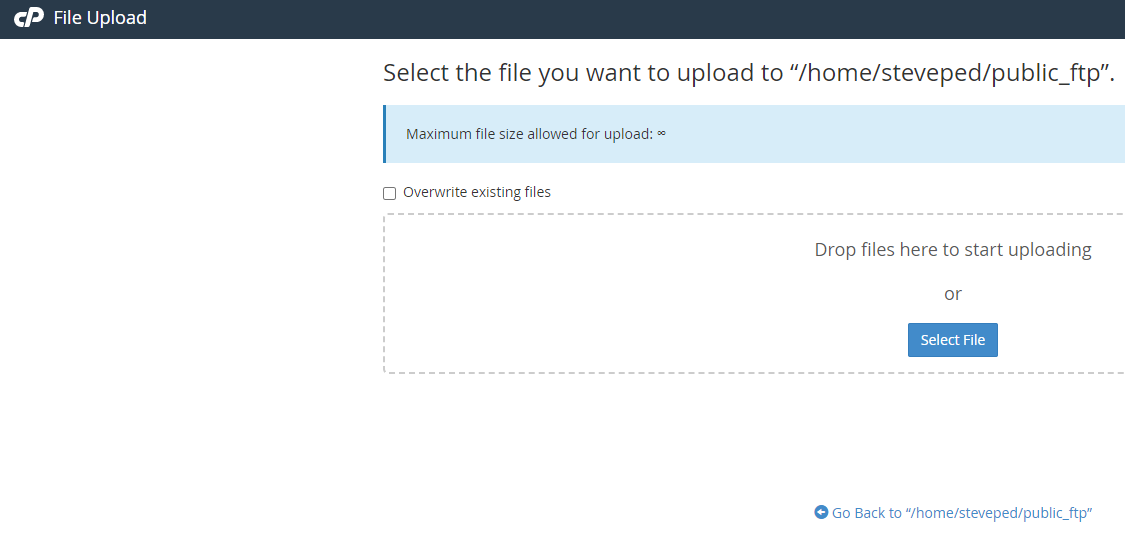Click the infinity symbol in the banner
Image resolution: width=1125 pixels, height=542 pixels.
pos(661,133)
